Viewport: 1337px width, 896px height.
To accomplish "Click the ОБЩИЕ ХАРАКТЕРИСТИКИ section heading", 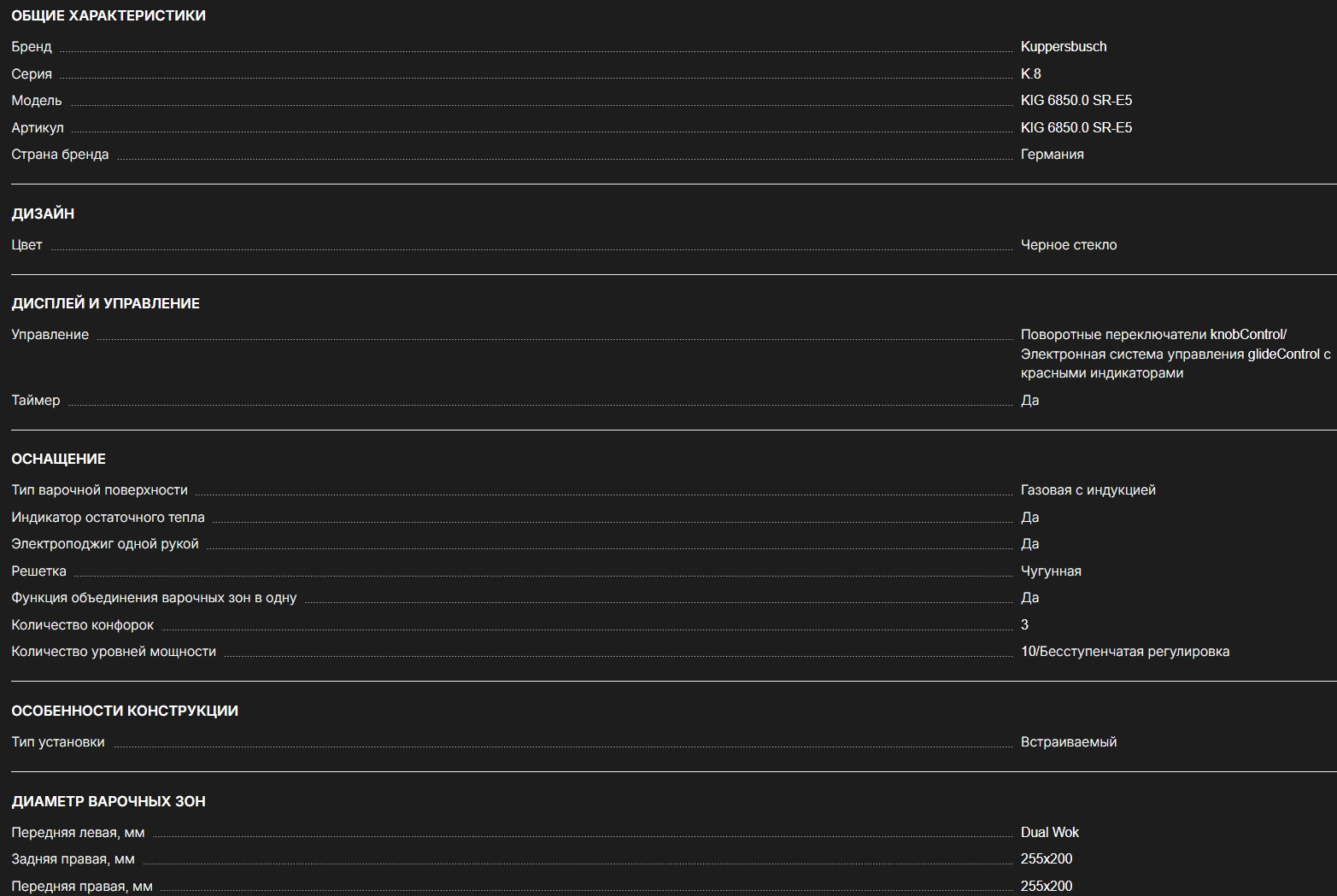I will point(108,16).
